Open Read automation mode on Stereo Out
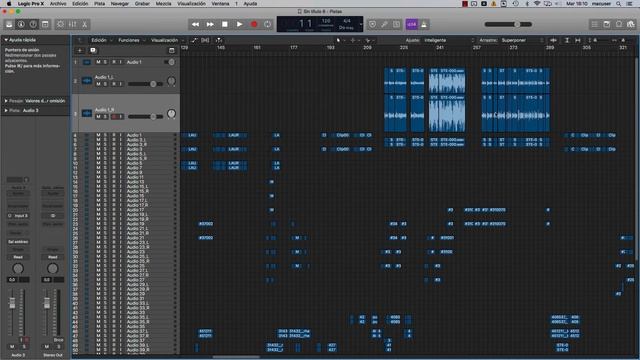This screenshot has width=640, height=360. 53,257
